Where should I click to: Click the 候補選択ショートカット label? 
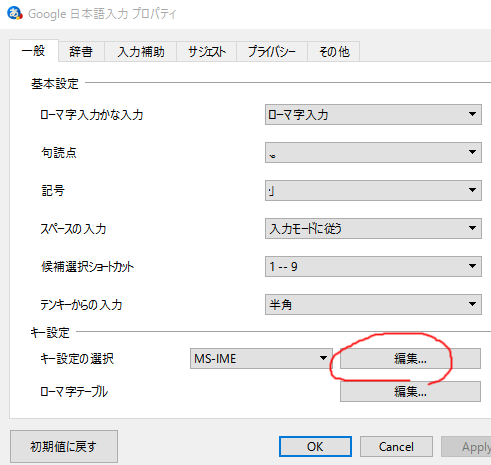[x=87, y=267]
